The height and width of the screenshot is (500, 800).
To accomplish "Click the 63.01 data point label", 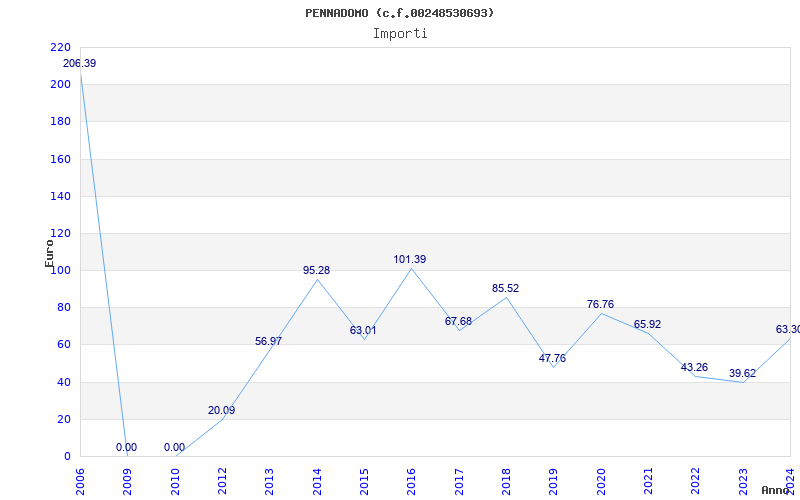I will coord(363,330).
